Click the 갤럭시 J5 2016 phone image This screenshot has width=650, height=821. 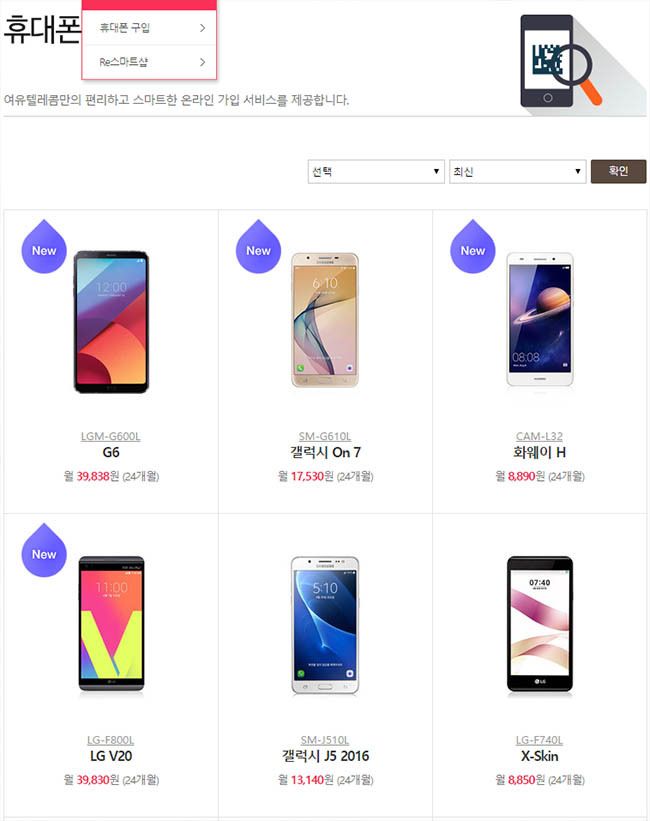click(x=325, y=625)
